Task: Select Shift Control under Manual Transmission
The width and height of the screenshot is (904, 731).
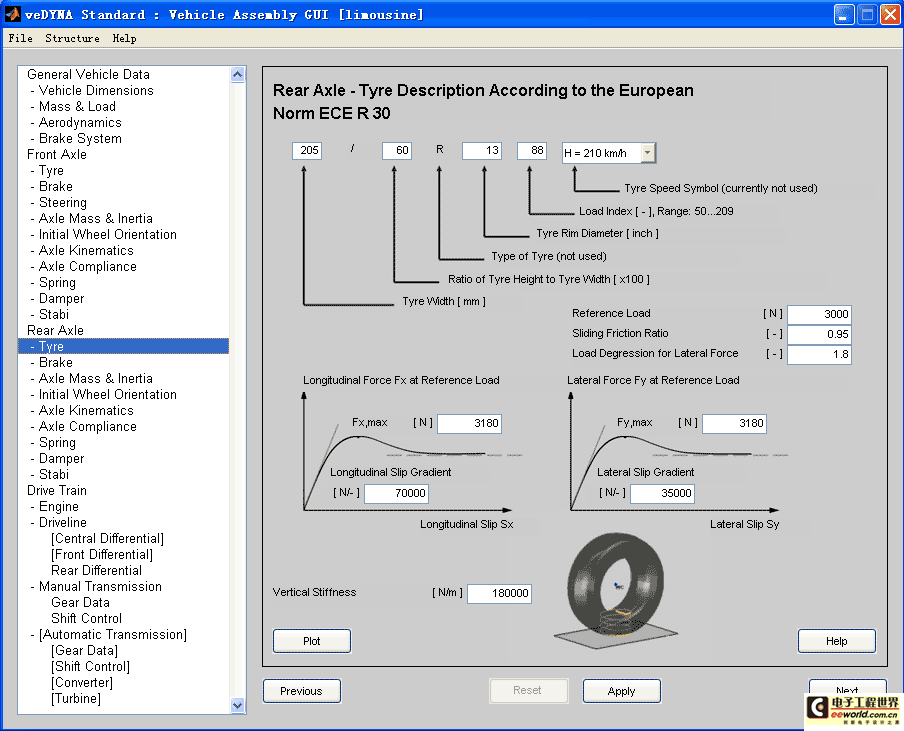Action: 86,619
